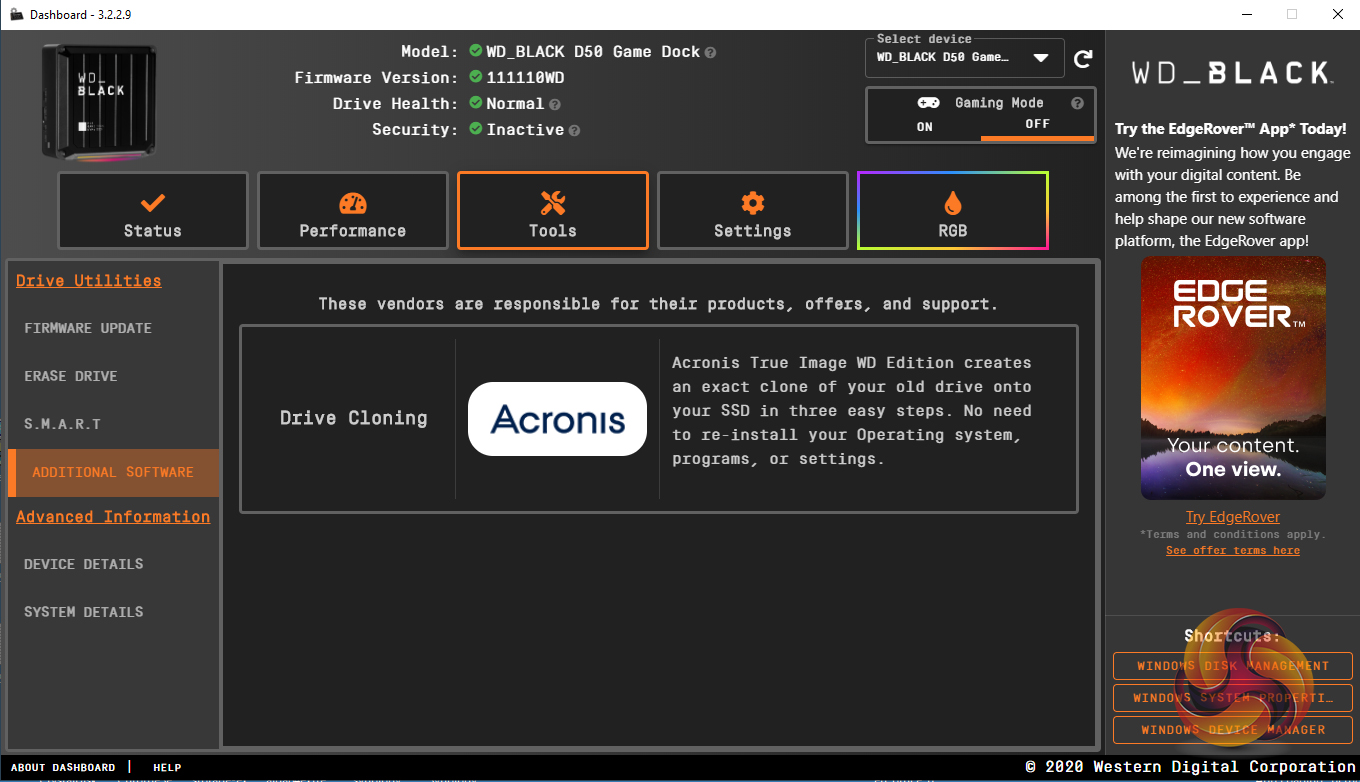Open System Details
Screen dimensions: 1360x782
[84, 612]
